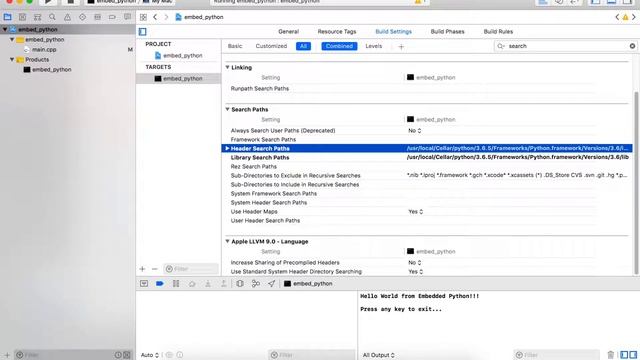Image resolution: width=640 pixels, height=360 pixels.
Task: Add a user-defined build setting with plus
Action: (401, 47)
